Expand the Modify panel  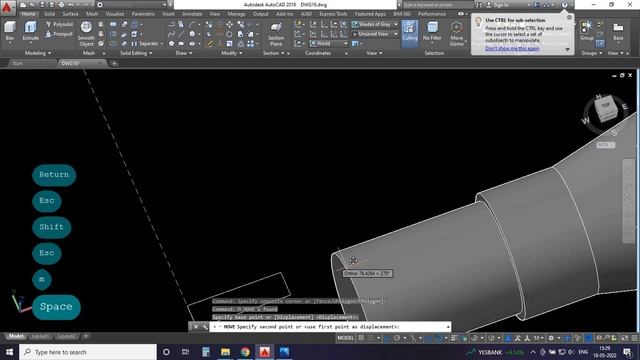click(231, 53)
